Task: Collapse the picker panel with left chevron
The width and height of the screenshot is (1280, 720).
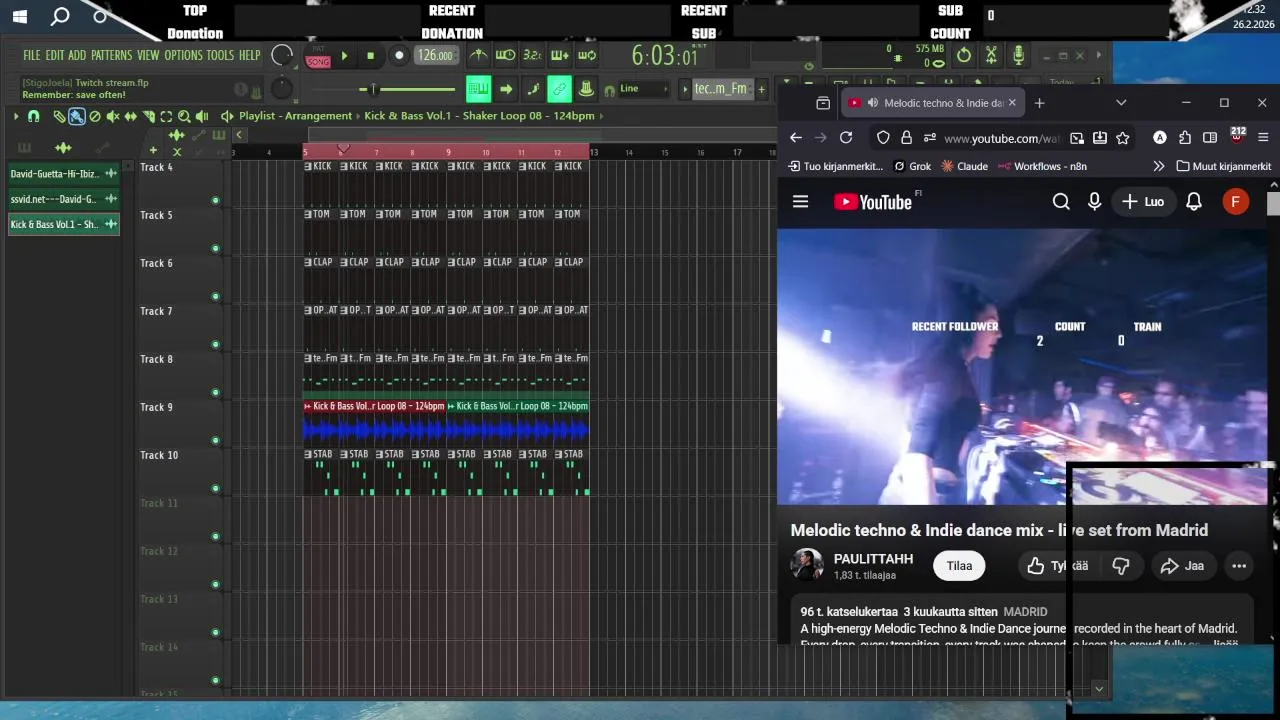Action: pos(239,135)
